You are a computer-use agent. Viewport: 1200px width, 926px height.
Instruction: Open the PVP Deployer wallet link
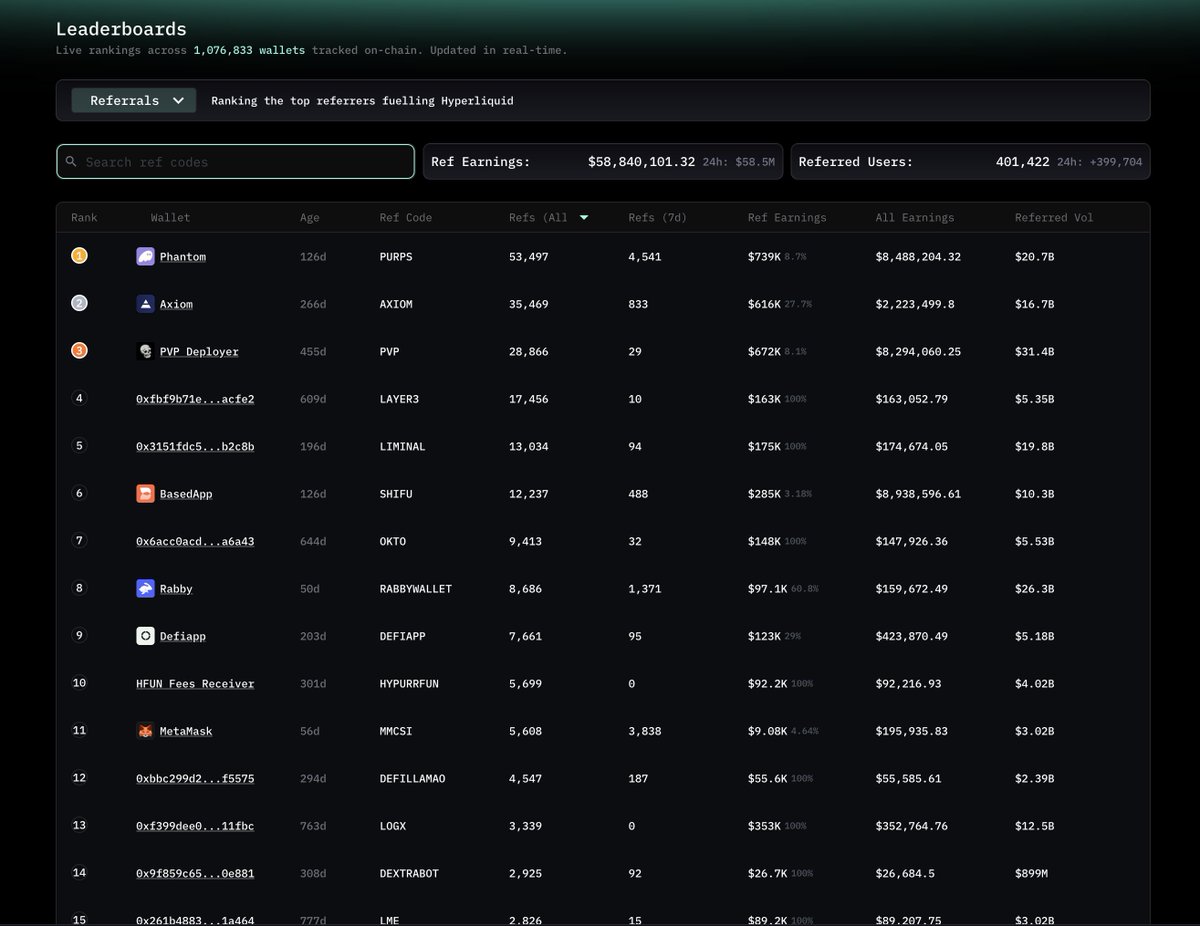pos(199,352)
